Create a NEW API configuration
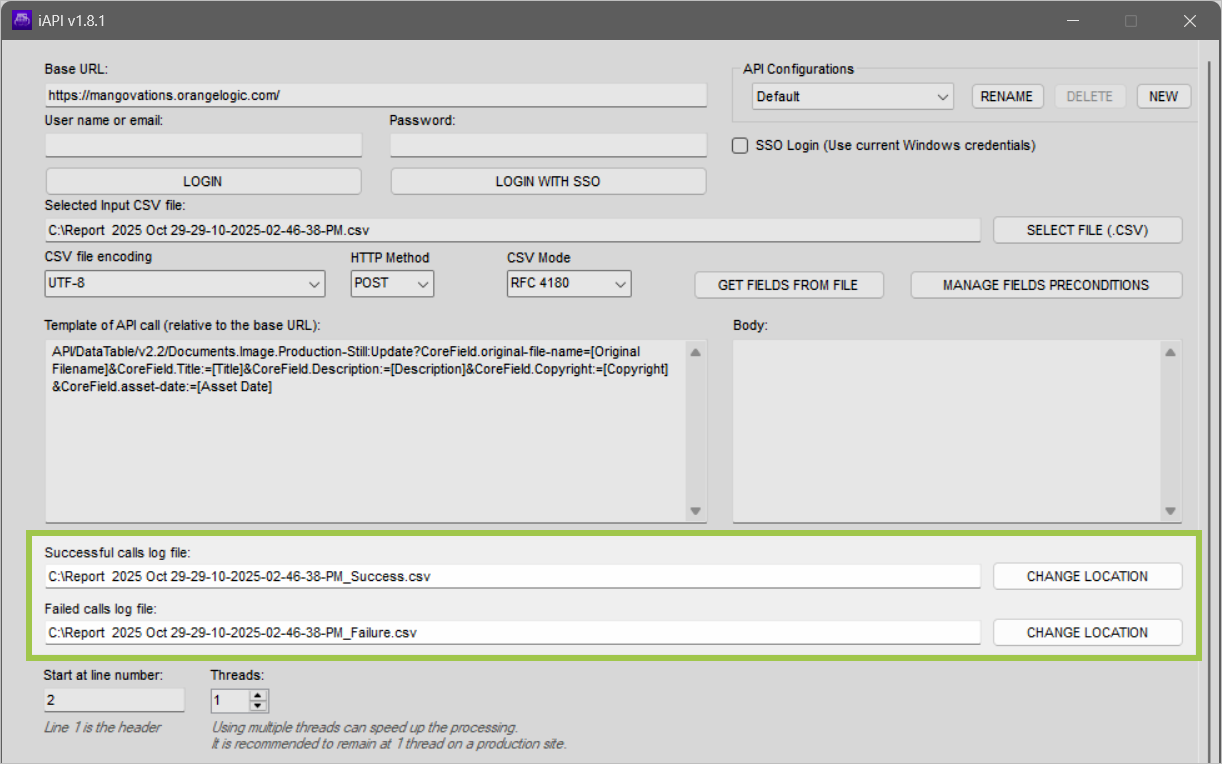 (x=1163, y=96)
